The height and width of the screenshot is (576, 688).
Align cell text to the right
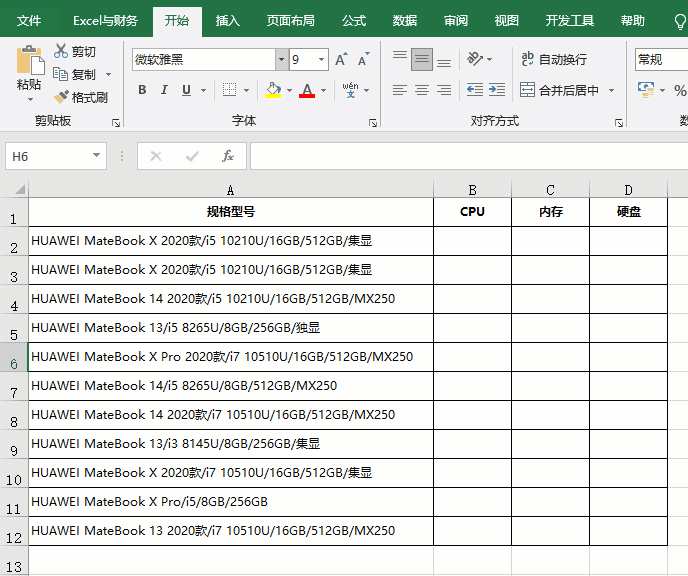click(x=444, y=90)
